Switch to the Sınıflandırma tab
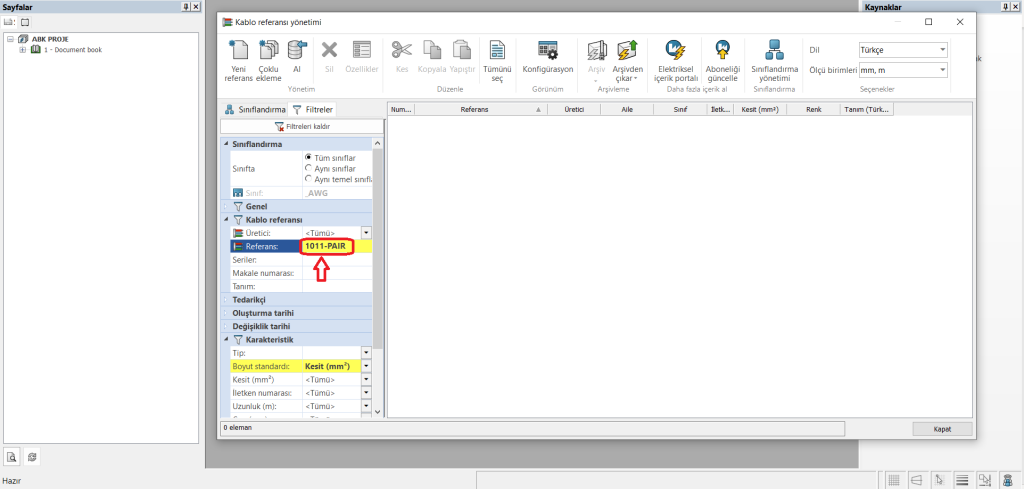 point(255,110)
